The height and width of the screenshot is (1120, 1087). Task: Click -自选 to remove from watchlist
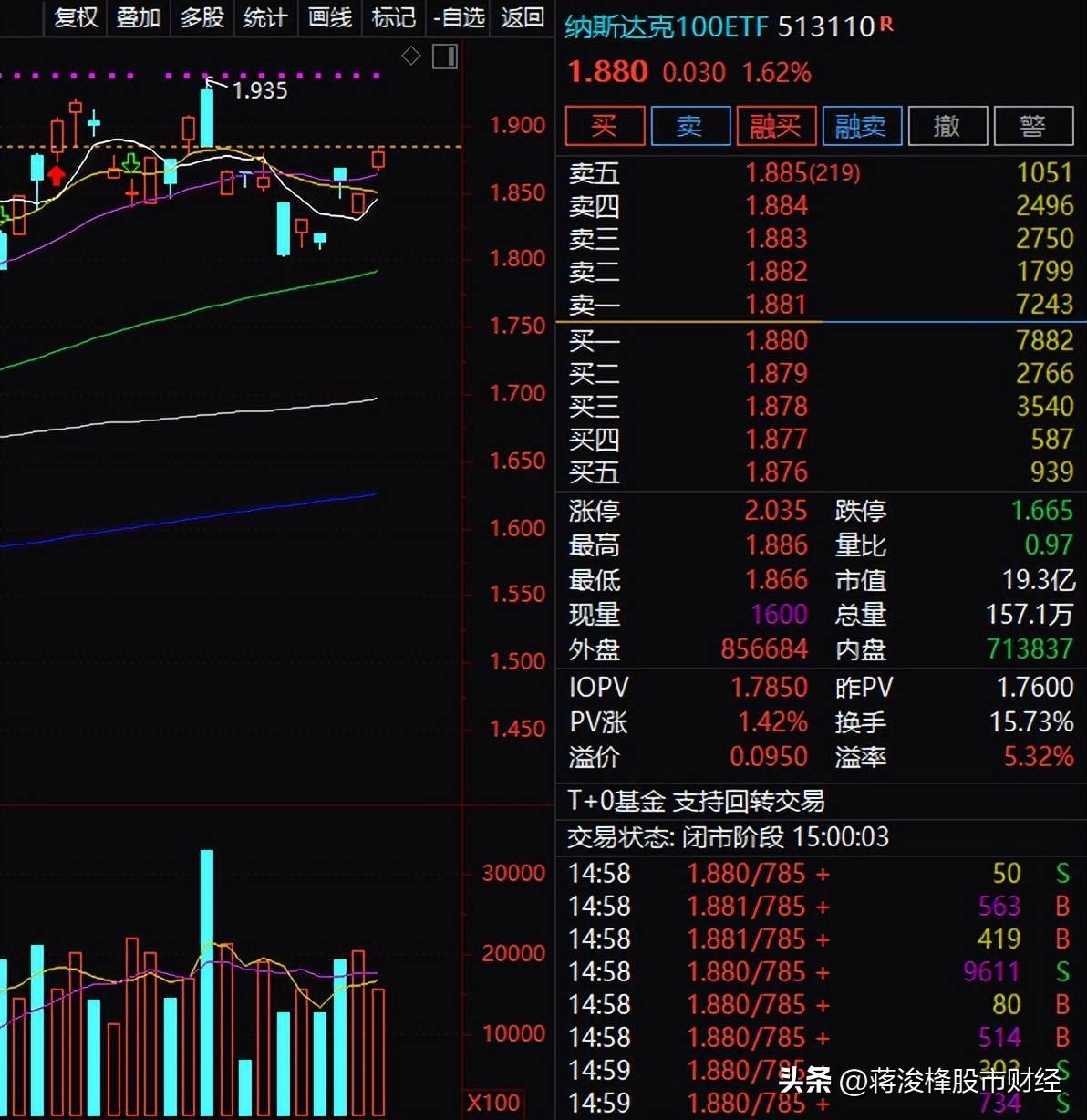coord(458,17)
